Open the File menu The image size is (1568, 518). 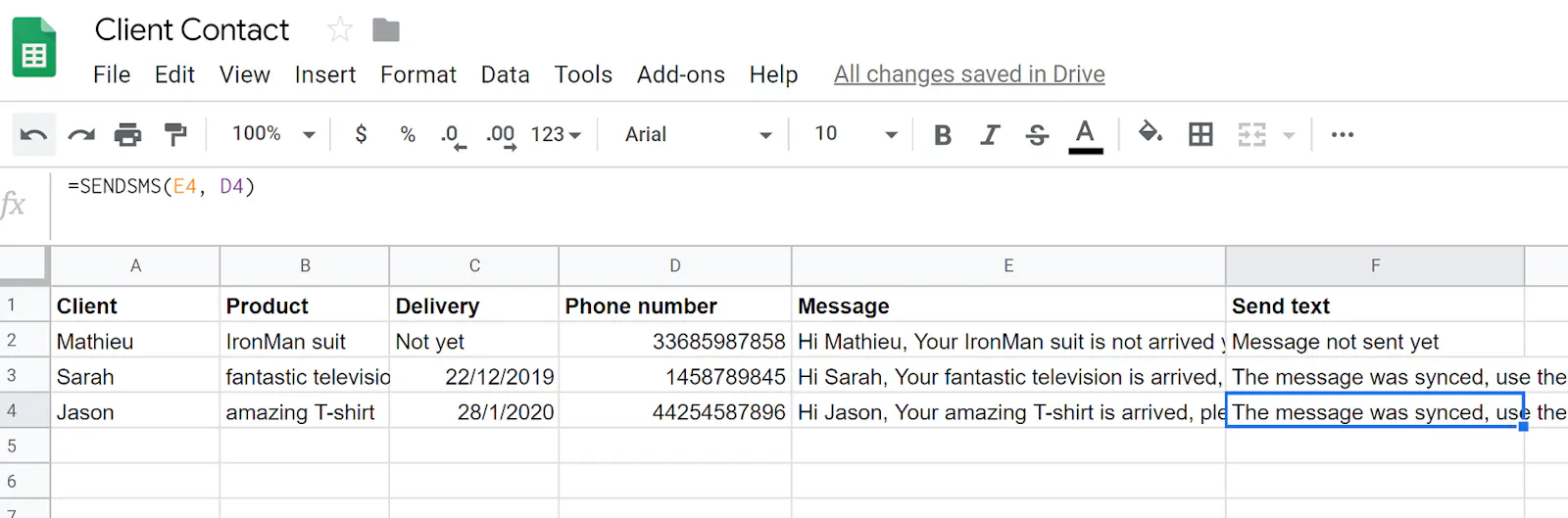coord(112,74)
